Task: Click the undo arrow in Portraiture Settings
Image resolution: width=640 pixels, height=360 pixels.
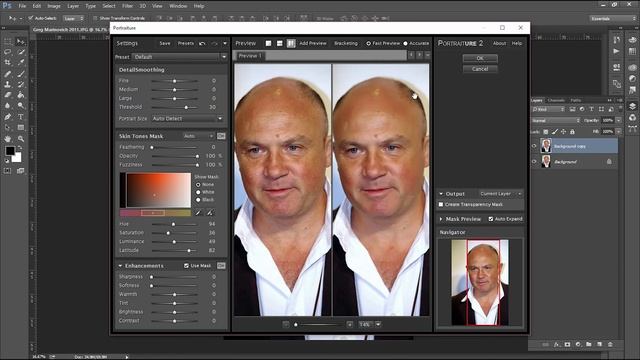Action: pos(202,43)
